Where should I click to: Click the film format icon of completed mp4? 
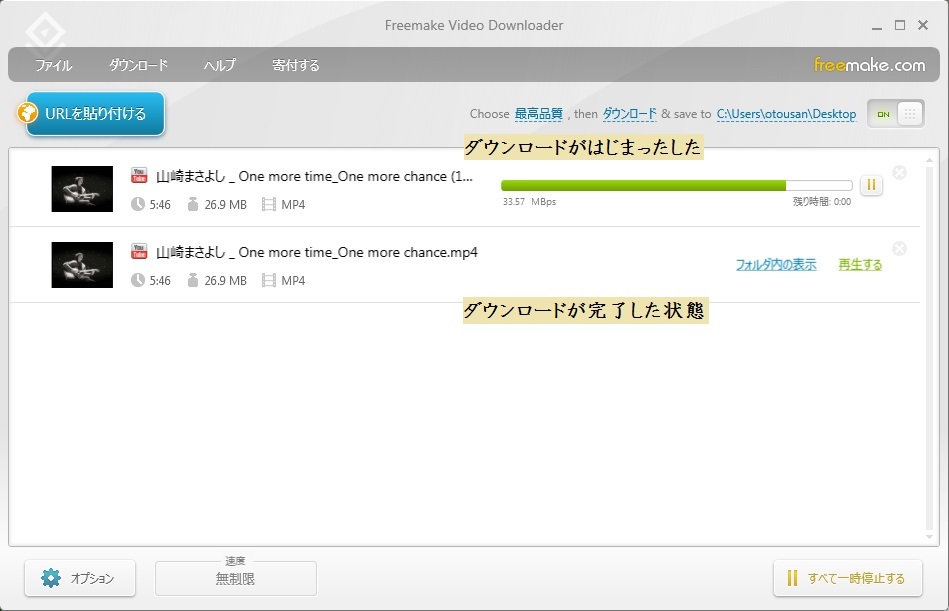(269, 281)
